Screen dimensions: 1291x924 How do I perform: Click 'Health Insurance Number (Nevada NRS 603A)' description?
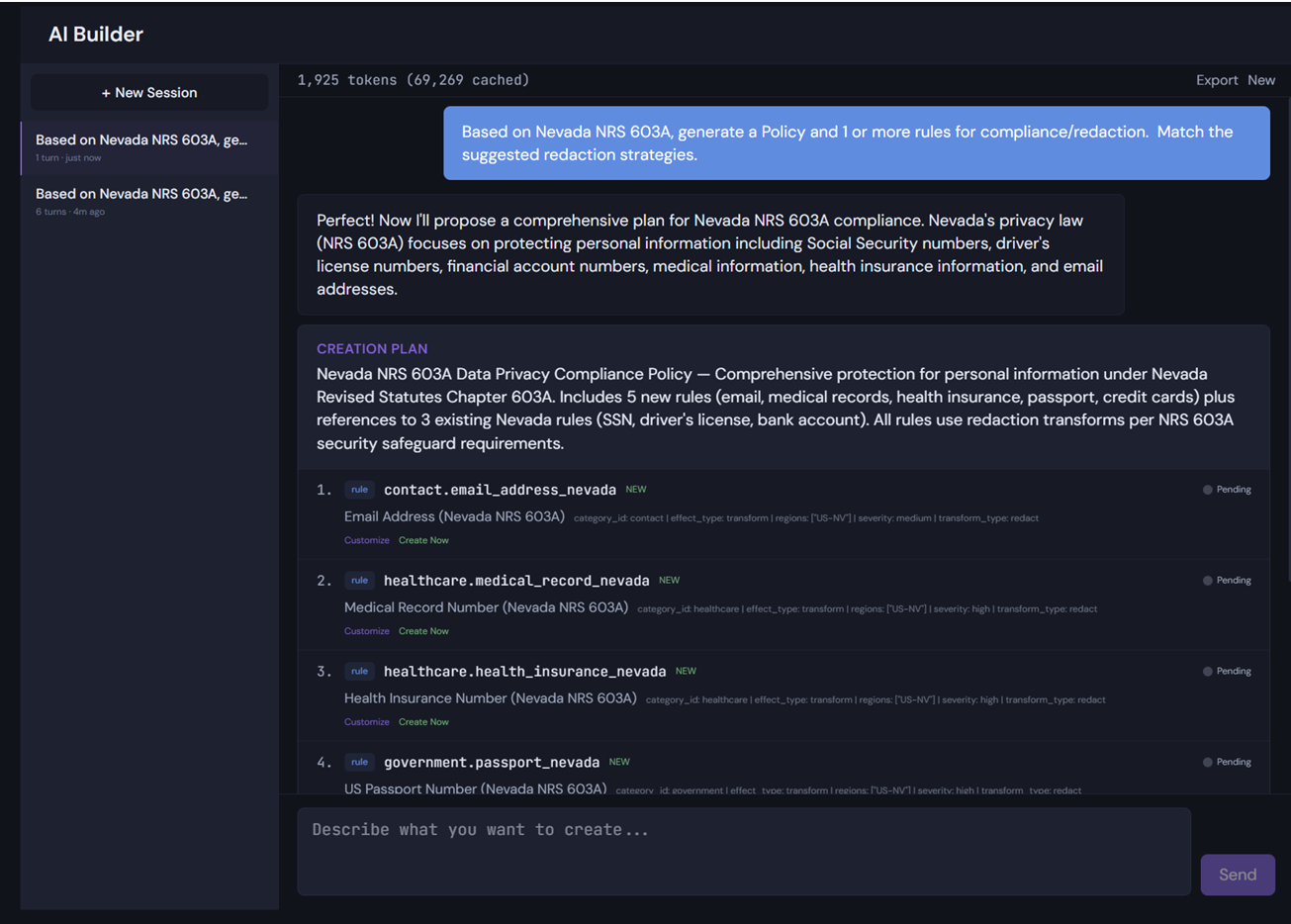click(x=490, y=698)
